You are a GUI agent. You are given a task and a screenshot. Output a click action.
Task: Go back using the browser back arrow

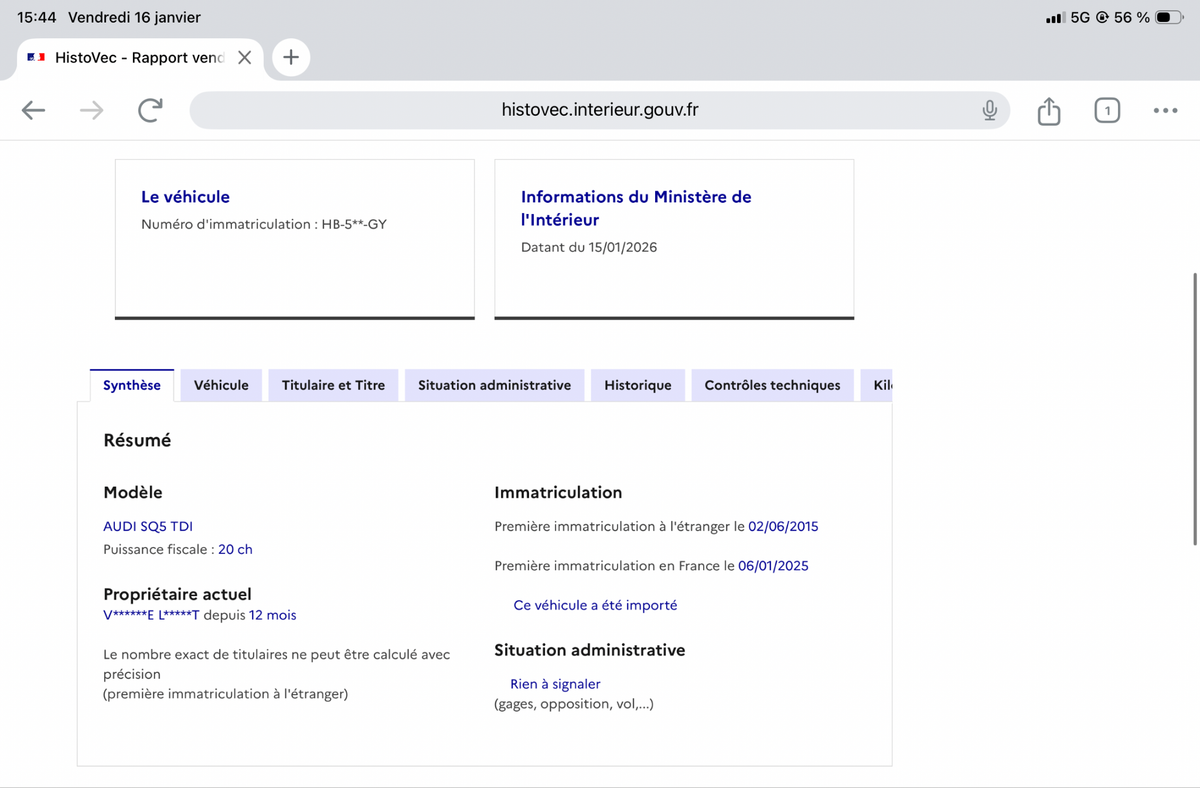point(34,111)
